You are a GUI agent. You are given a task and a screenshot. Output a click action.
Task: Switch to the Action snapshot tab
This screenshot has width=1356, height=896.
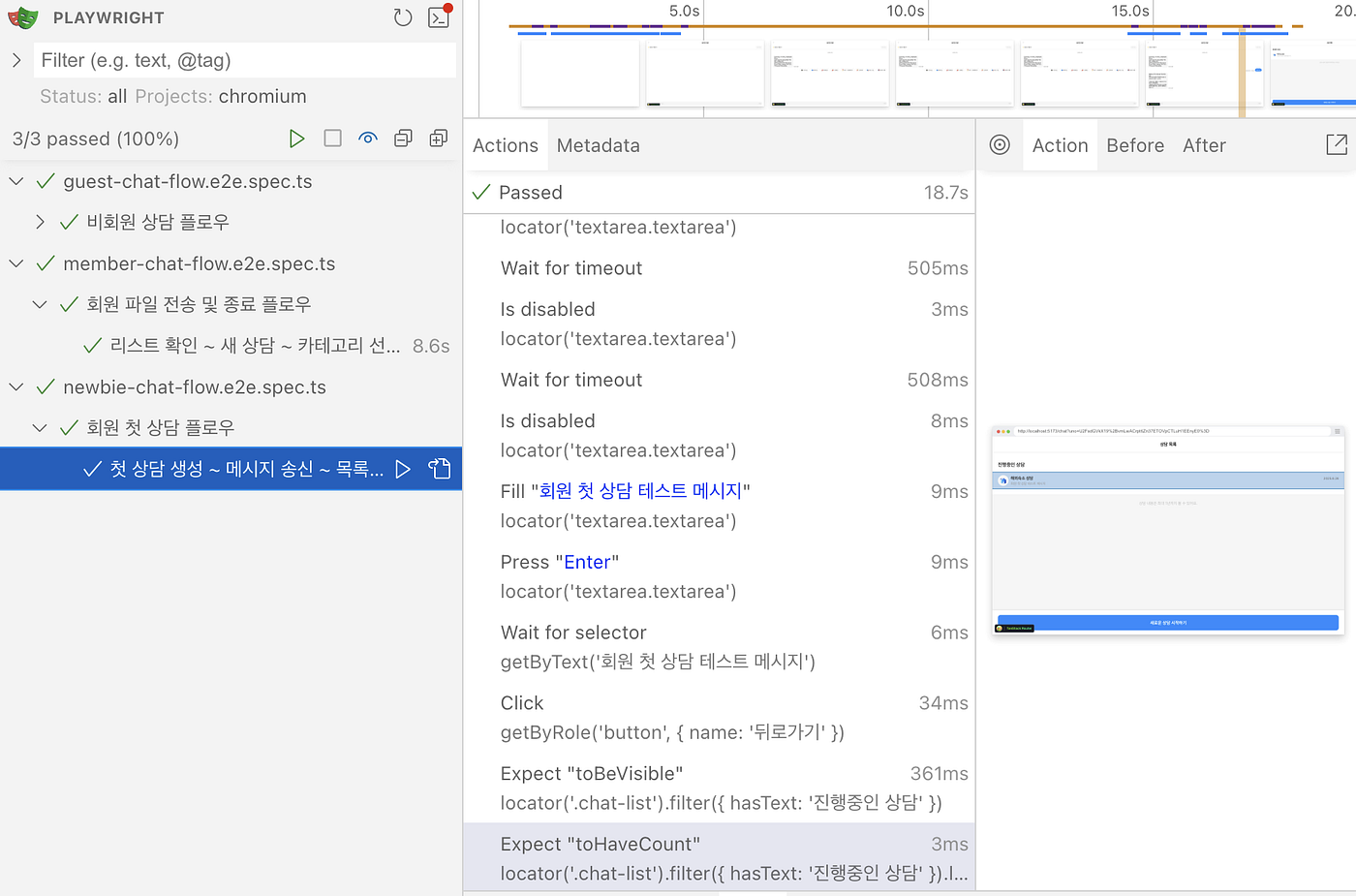click(x=1061, y=145)
